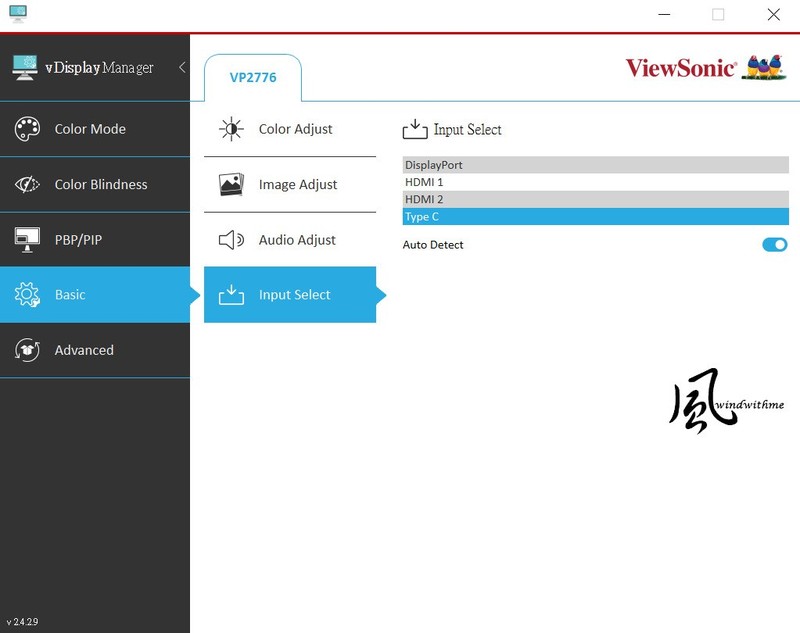Click the PBP/PIP monitor icon

(27, 239)
